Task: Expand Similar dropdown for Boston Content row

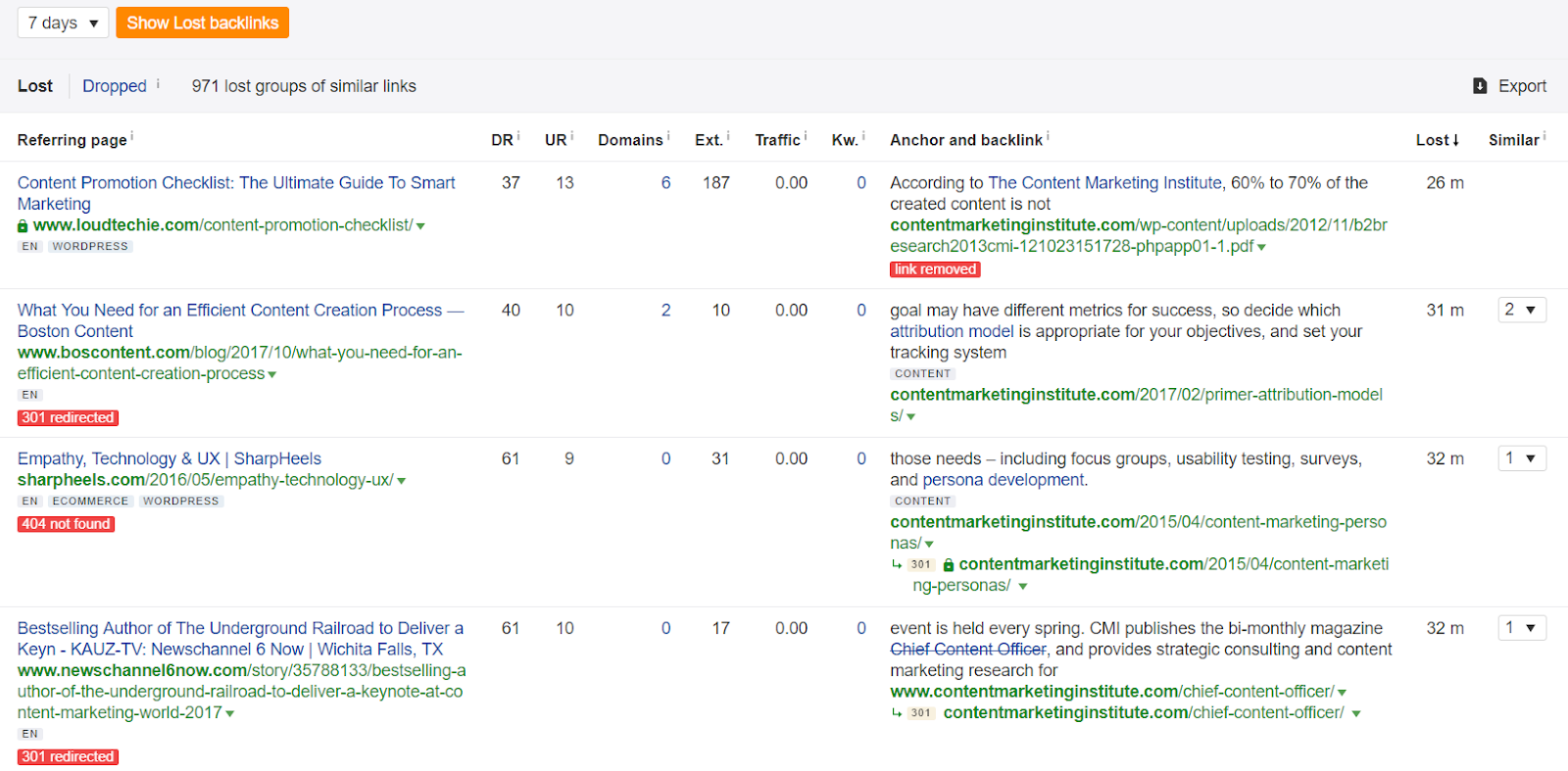Action: [x=1521, y=311]
